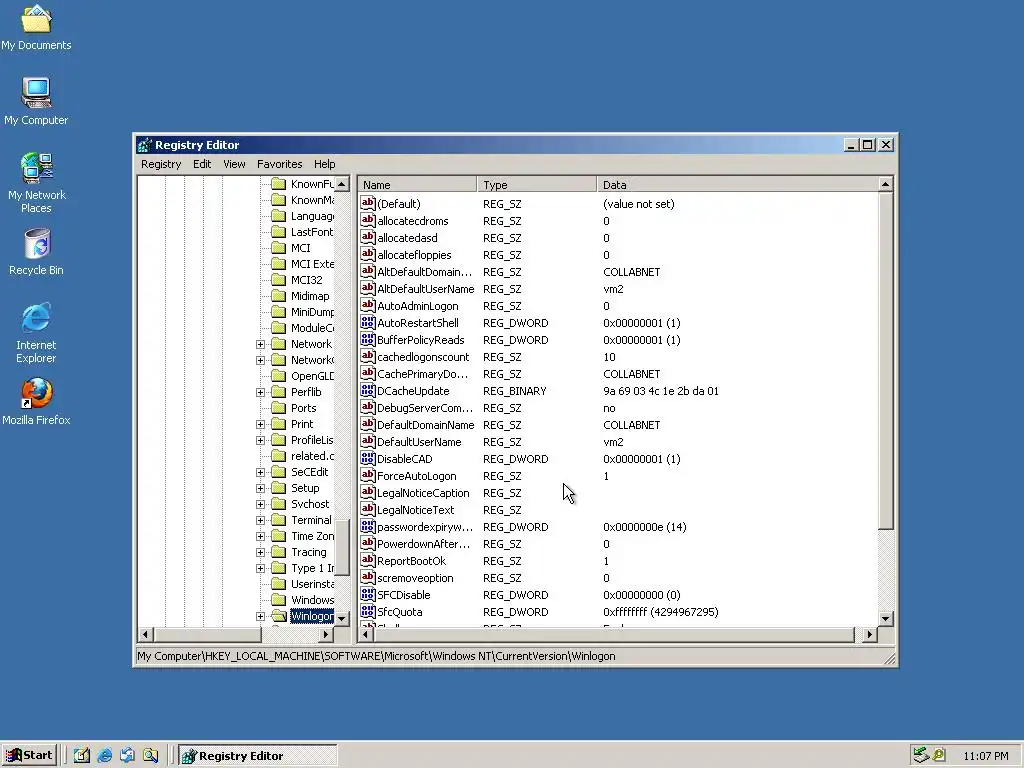
Task: Open Recycle Bin desktop icon
Action: pyautogui.click(x=36, y=252)
